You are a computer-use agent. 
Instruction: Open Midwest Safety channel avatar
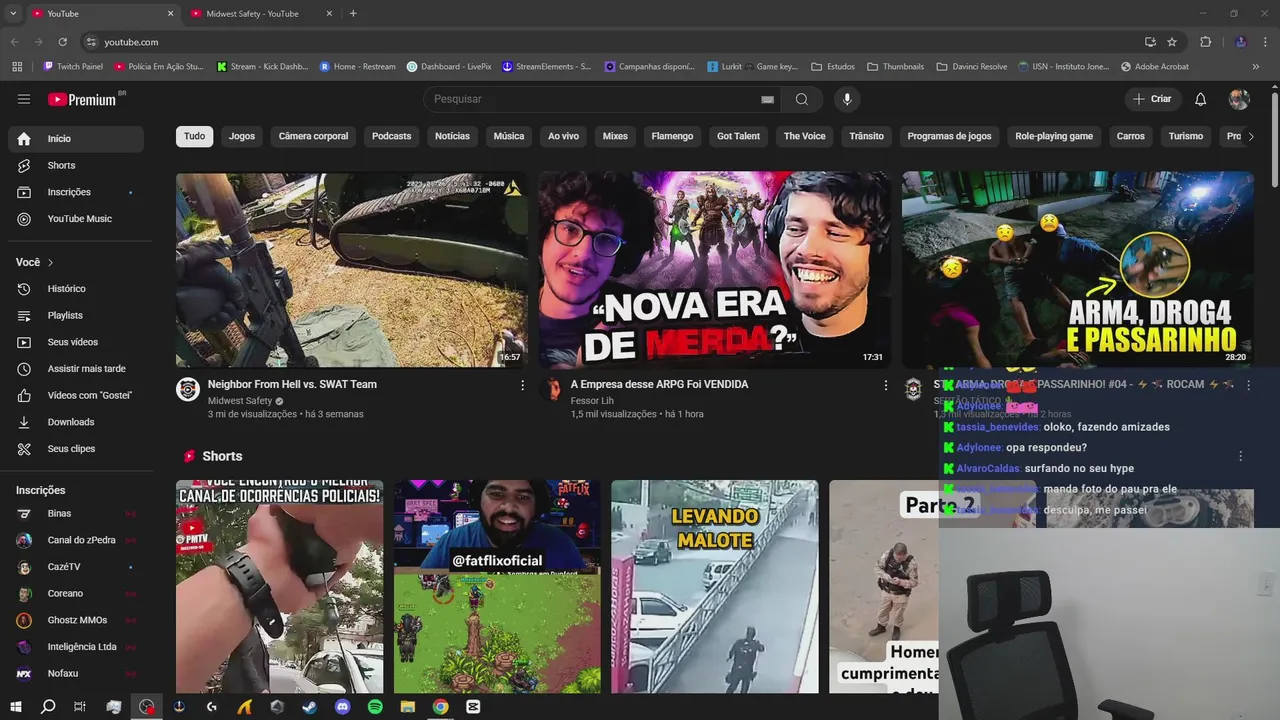[188, 389]
